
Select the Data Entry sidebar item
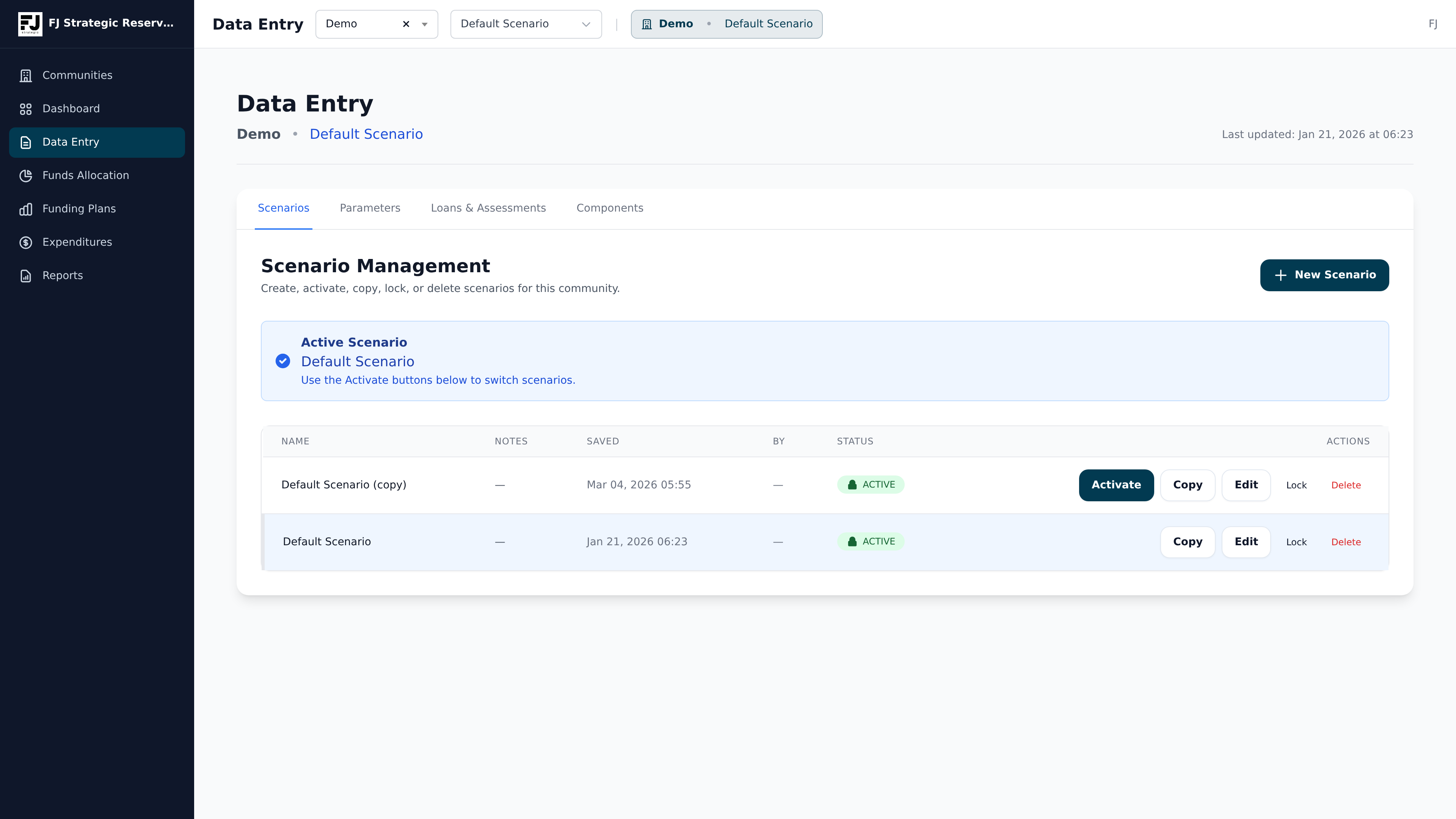97,142
